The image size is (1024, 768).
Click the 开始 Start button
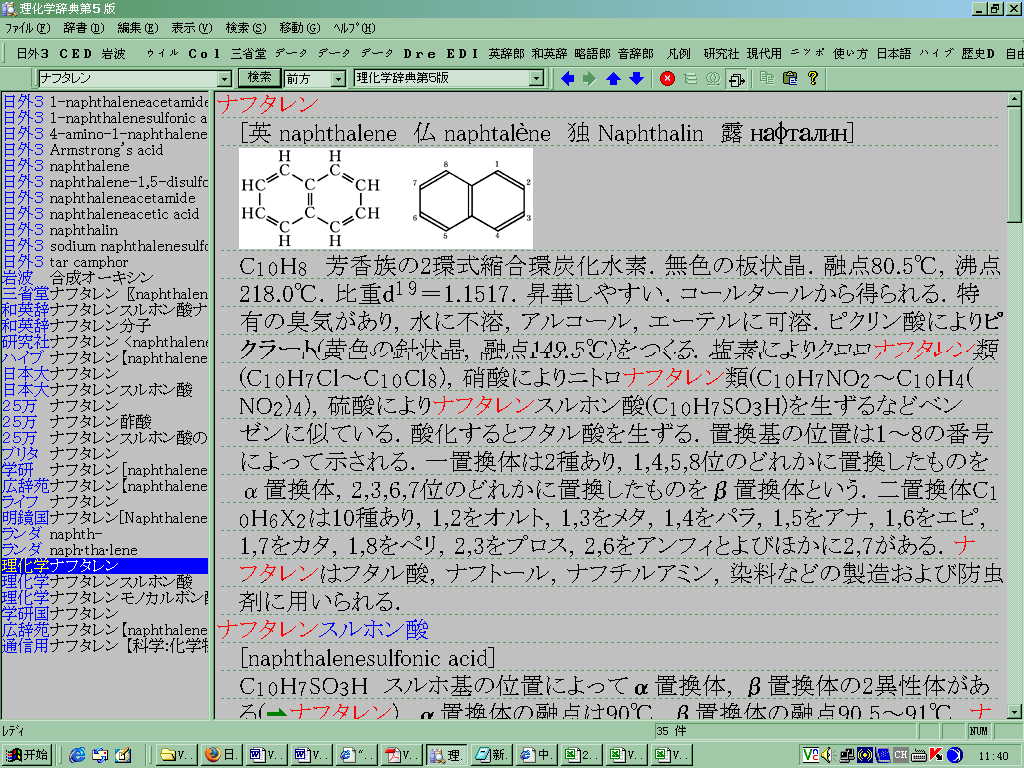27,755
